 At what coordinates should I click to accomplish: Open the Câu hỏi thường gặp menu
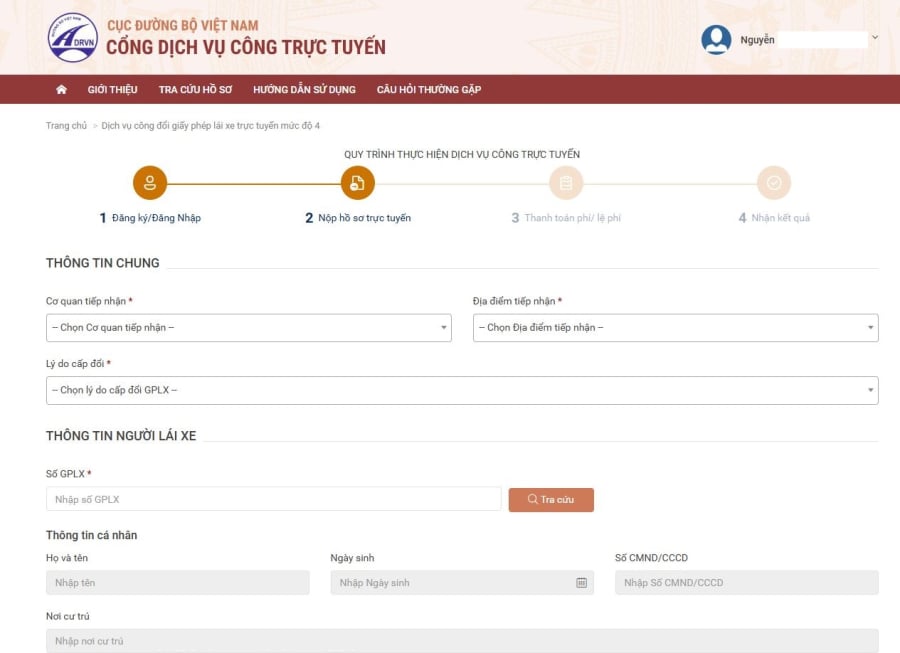426,89
